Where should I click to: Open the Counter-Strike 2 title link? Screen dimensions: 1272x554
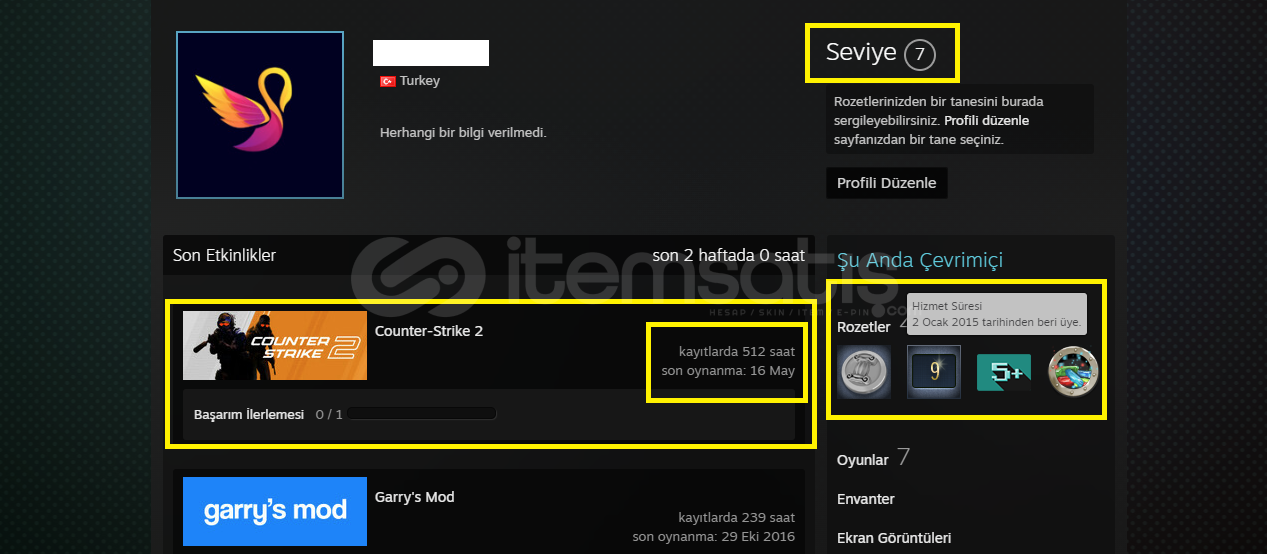coord(429,331)
